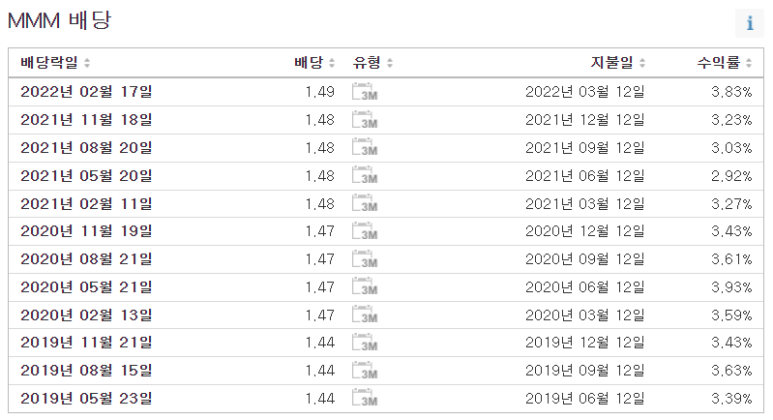Click payment date 2019년 06월 12일
The width and height of the screenshot is (773, 420).
click(x=585, y=399)
